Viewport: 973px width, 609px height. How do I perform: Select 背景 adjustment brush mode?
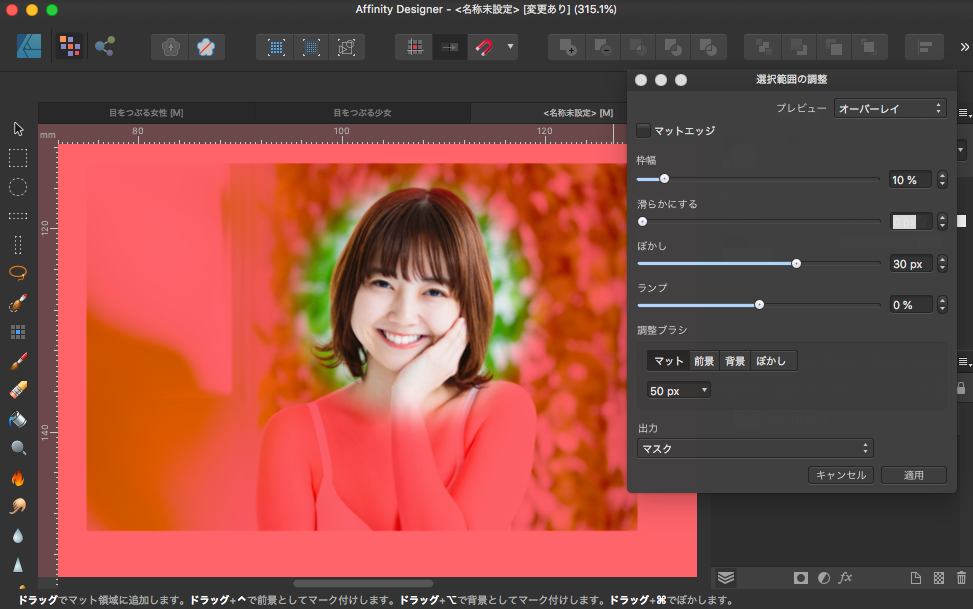735,361
